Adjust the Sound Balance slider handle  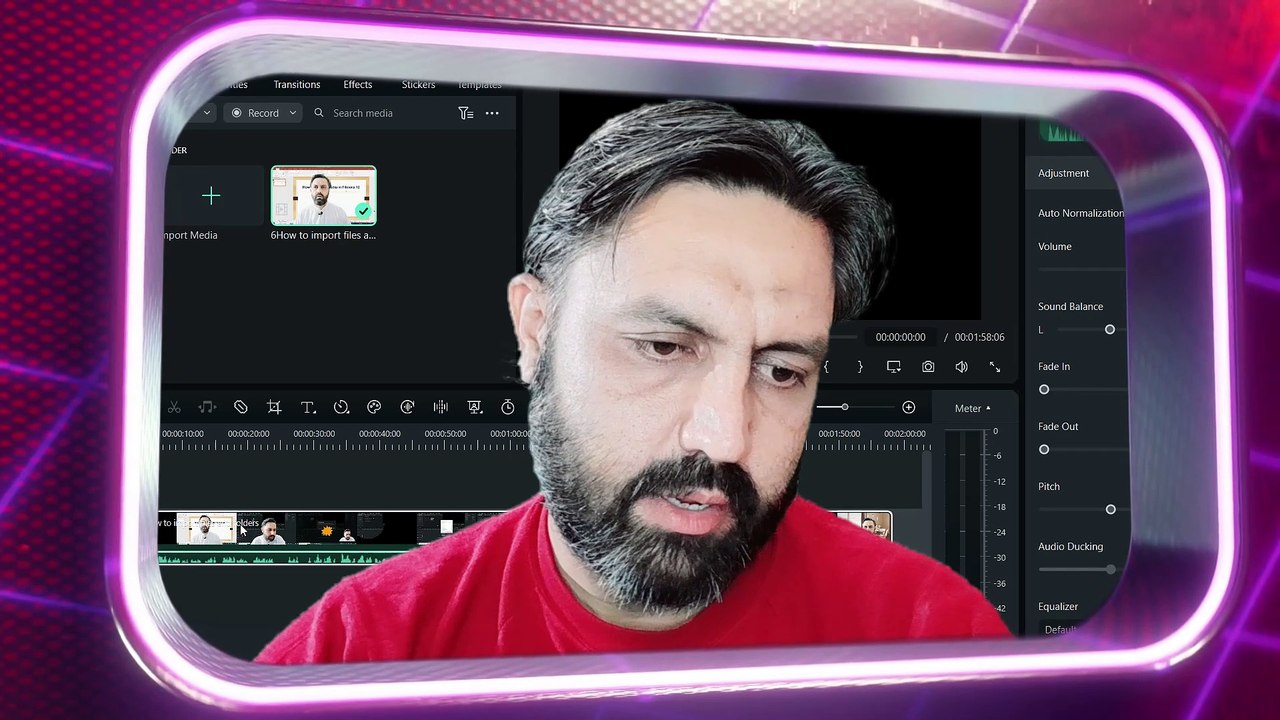(1110, 329)
